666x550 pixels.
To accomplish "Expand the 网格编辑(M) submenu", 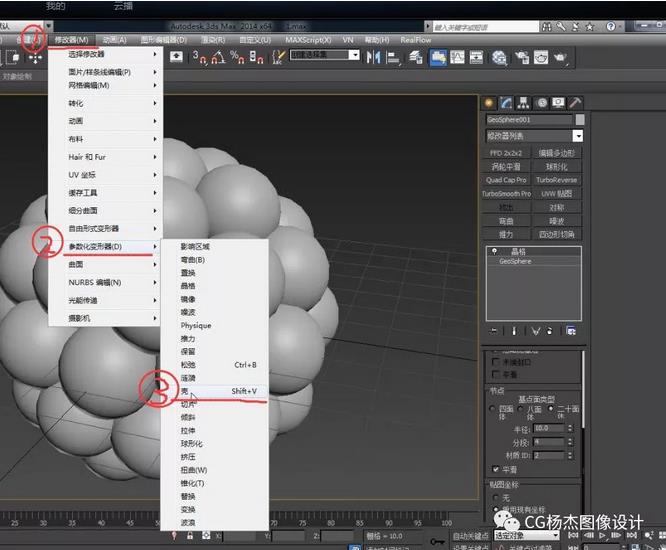I will [x=105, y=85].
